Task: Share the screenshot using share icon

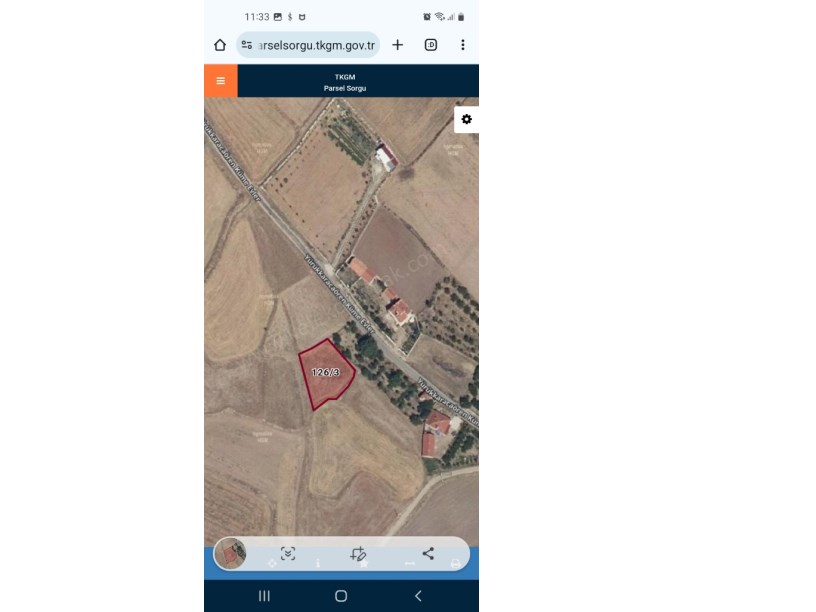Action: (x=428, y=553)
